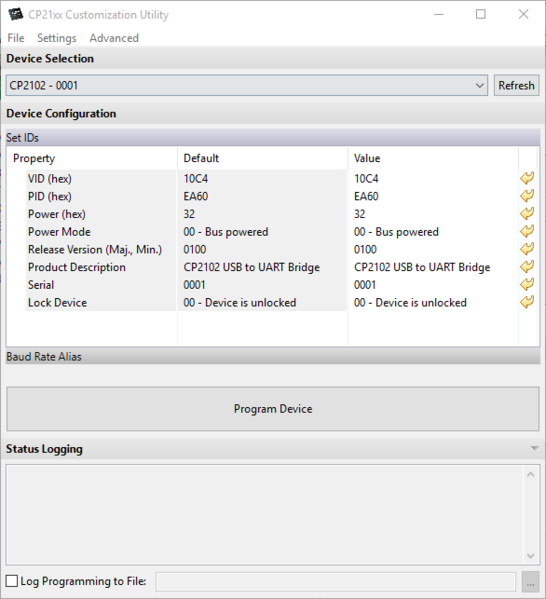Select the Serial property label
This screenshot has width=546, height=599.
[41, 285]
